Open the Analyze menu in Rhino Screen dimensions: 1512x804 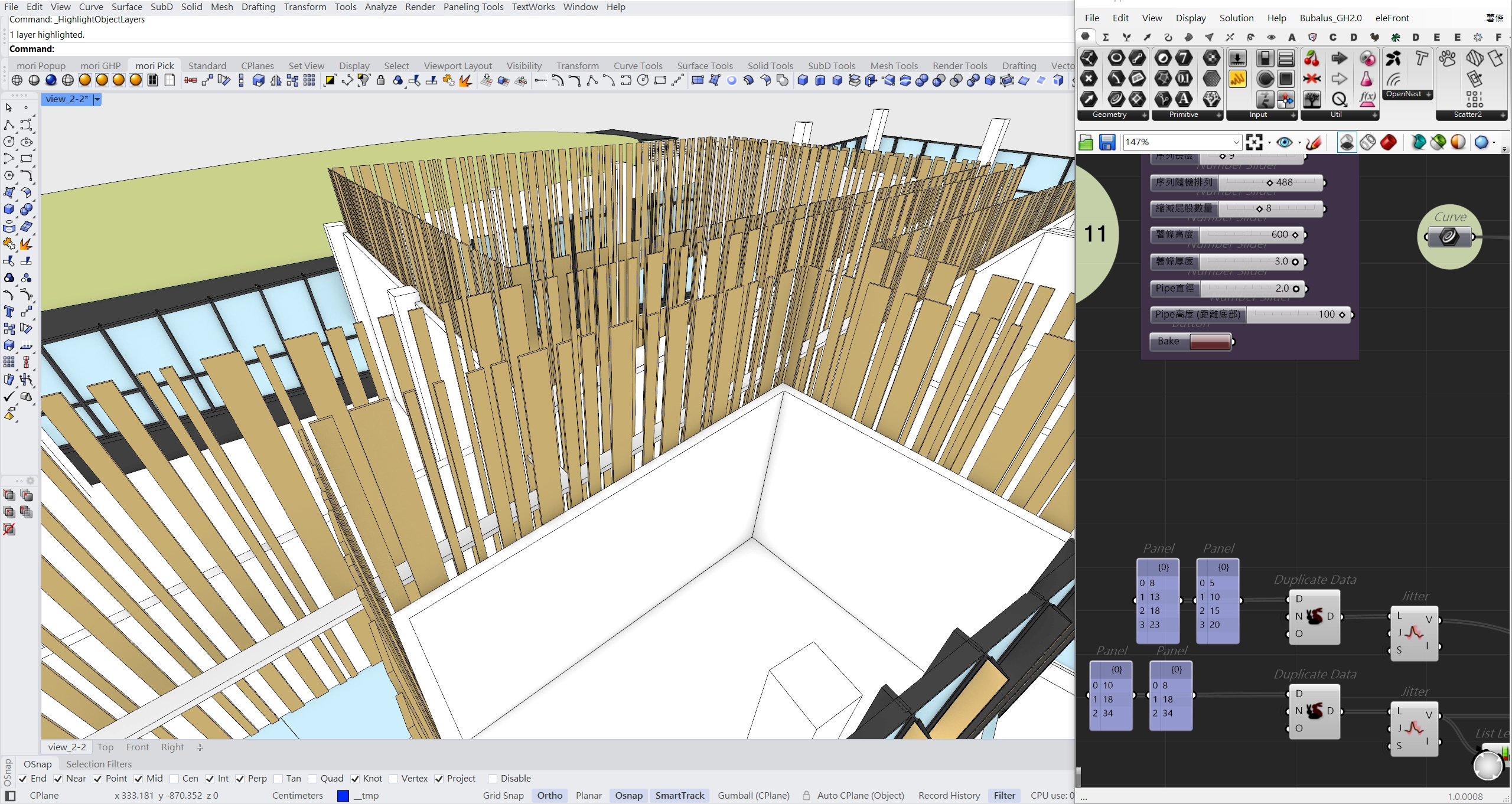[380, 6]
